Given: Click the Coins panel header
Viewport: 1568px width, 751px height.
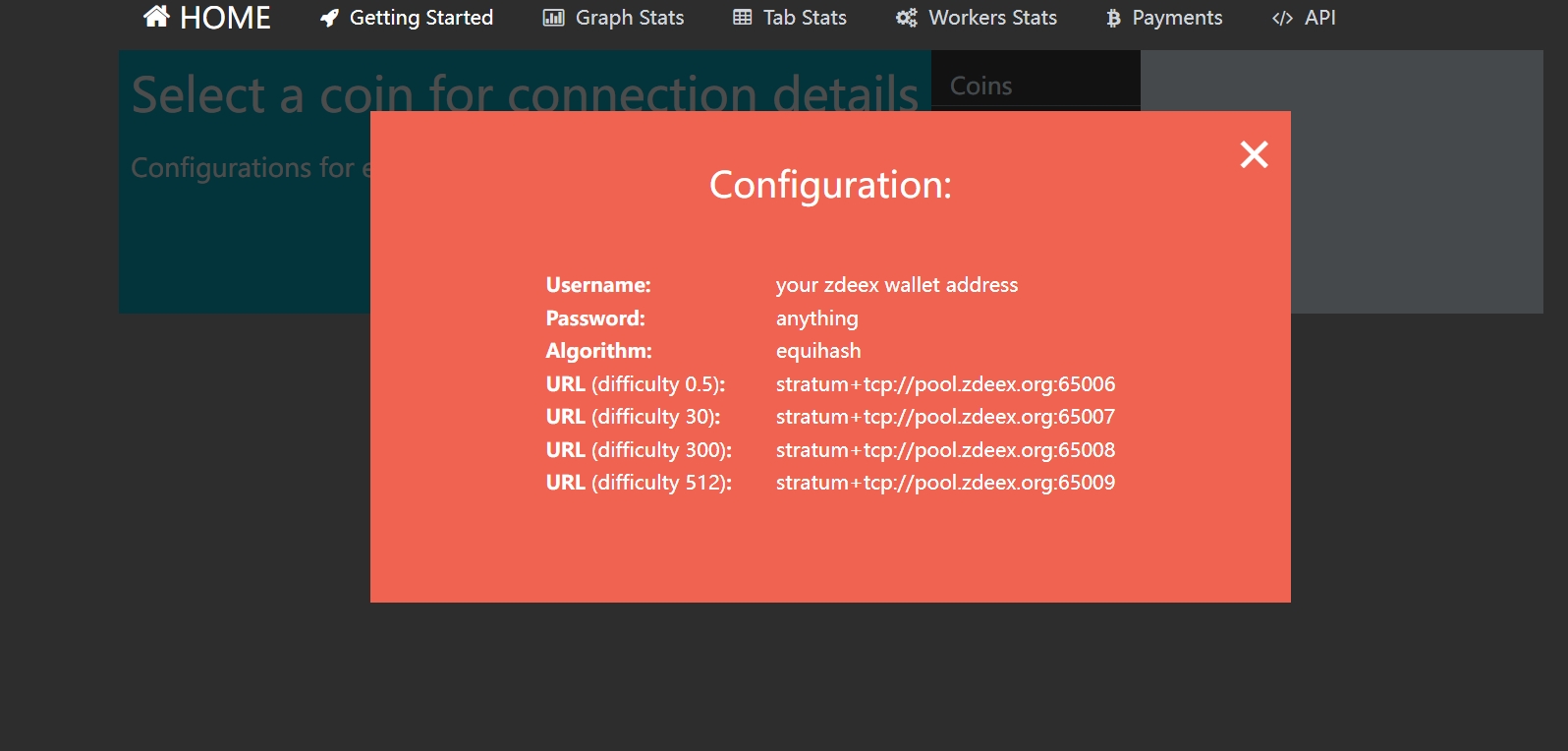Looking at the screenshot, I should [x=1036, y=86].
